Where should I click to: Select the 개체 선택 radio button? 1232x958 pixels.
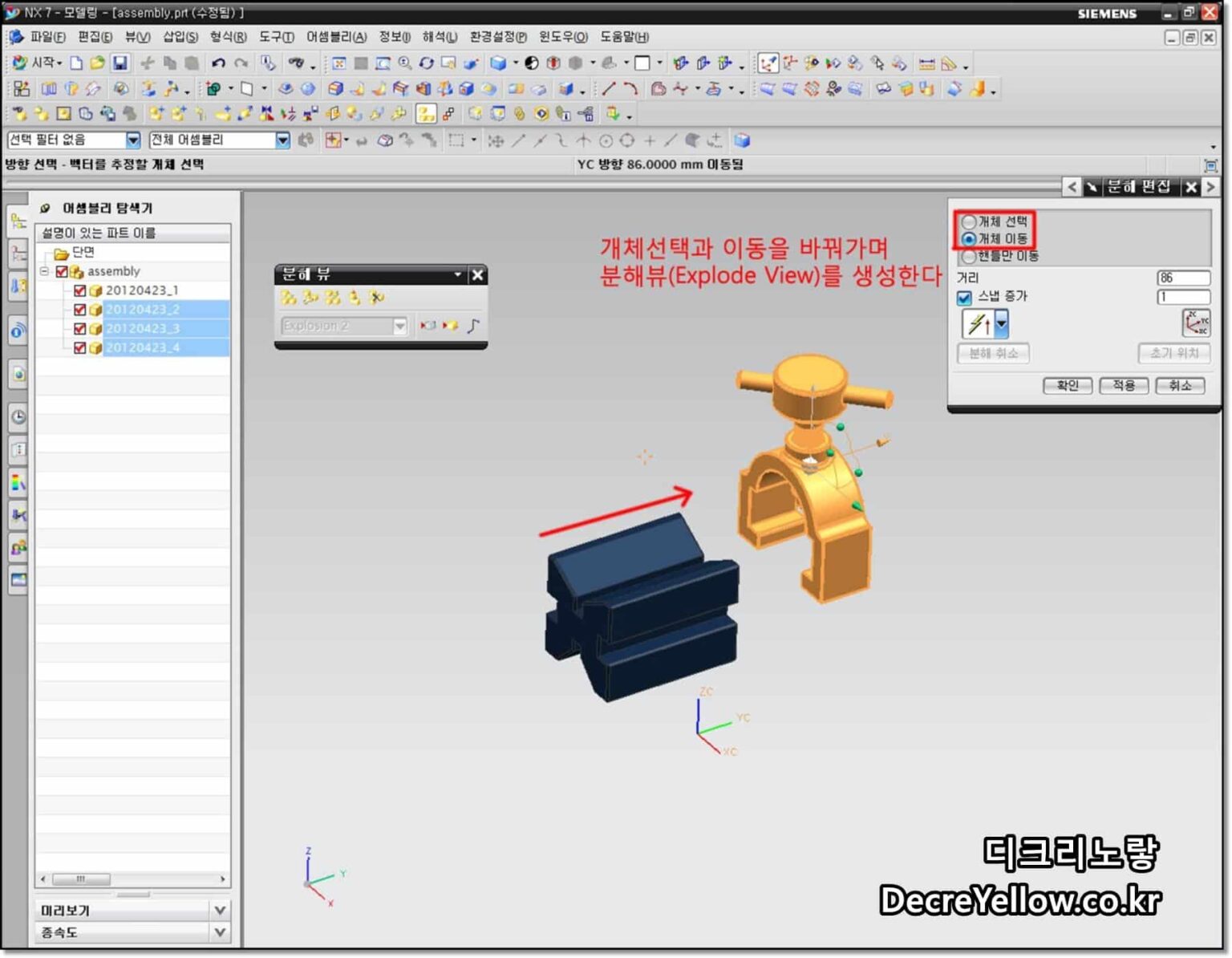[x=969, y=221]
